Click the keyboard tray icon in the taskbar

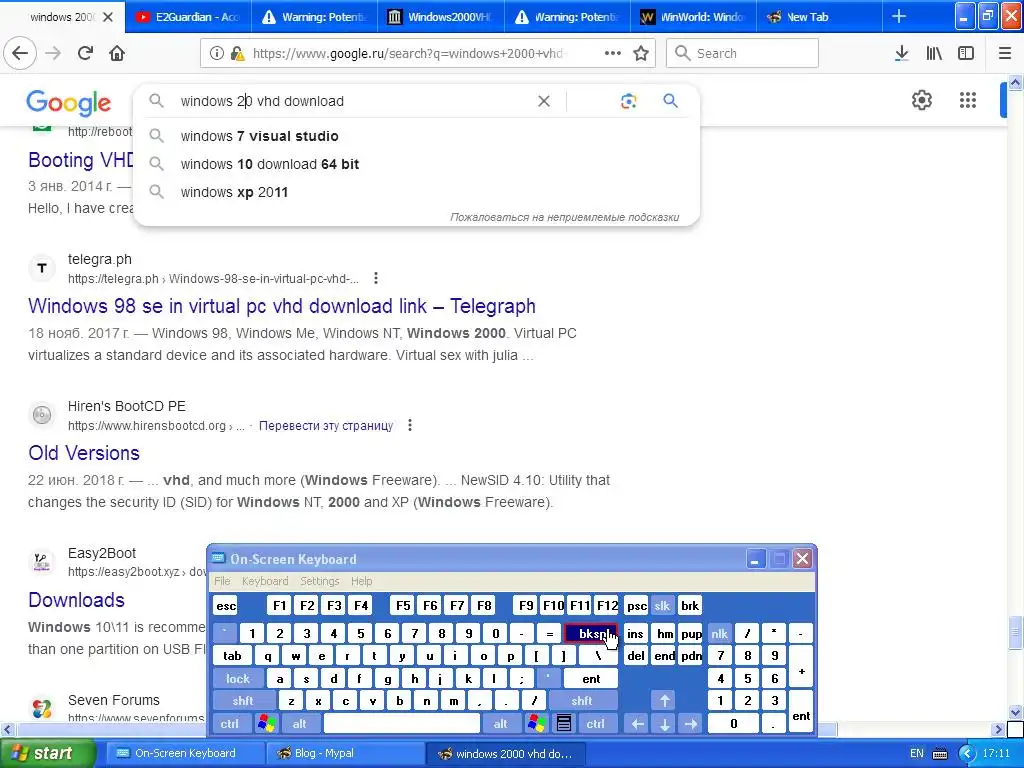pyautogui.click(x=940, y=754)
